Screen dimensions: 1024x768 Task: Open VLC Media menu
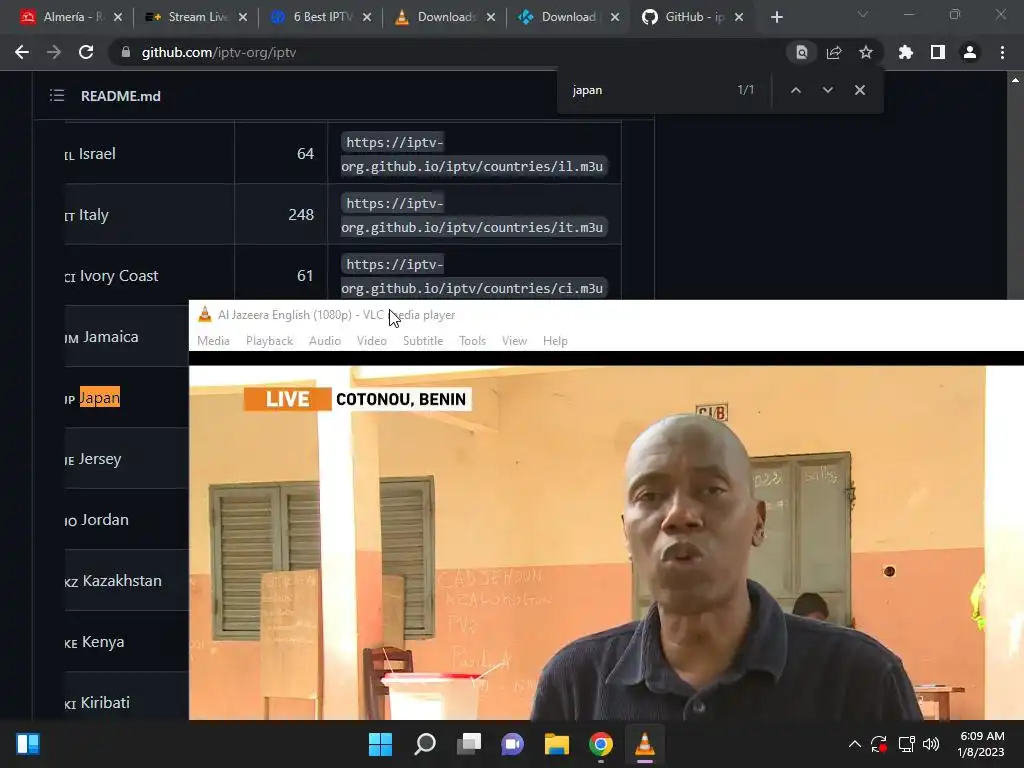point(214,341)
